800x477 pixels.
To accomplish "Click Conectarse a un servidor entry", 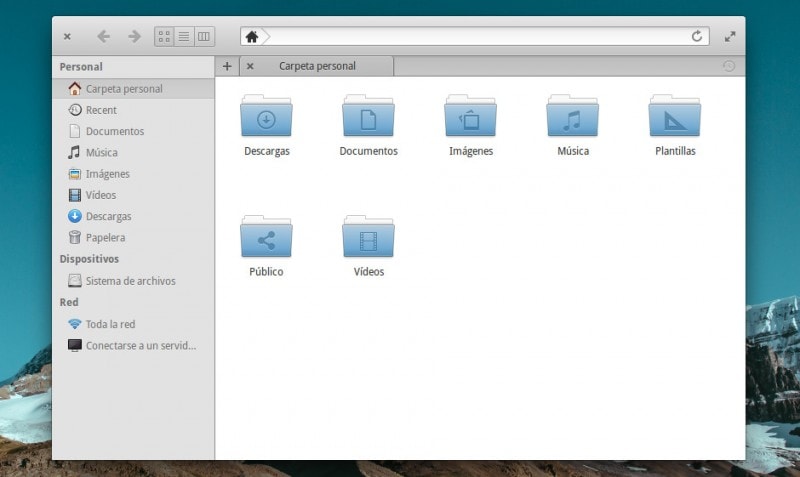I will (x=133, y=346).
